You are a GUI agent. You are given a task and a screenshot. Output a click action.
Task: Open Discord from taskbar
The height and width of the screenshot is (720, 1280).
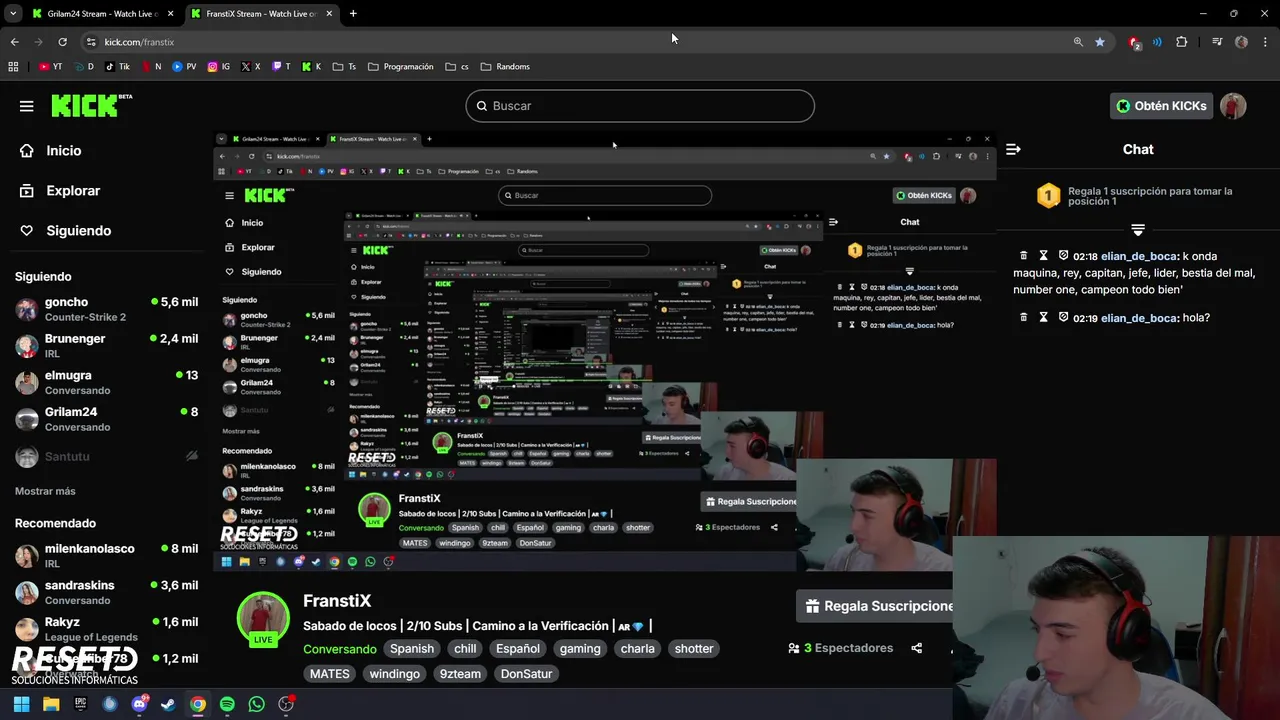point(139,704)
